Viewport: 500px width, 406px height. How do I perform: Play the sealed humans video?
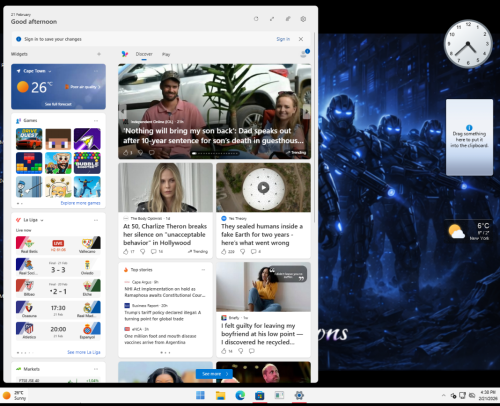click(263, 188)
